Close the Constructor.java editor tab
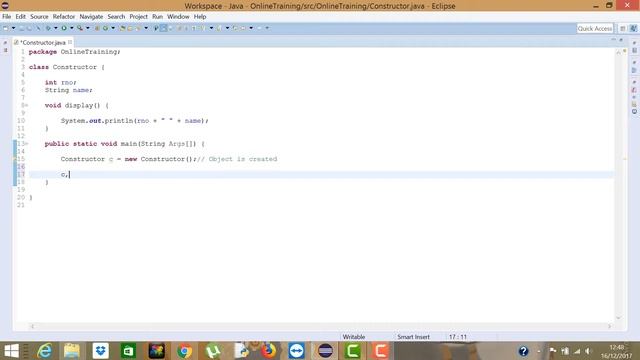Screen dimensions: 640x360 pos(70,42)
